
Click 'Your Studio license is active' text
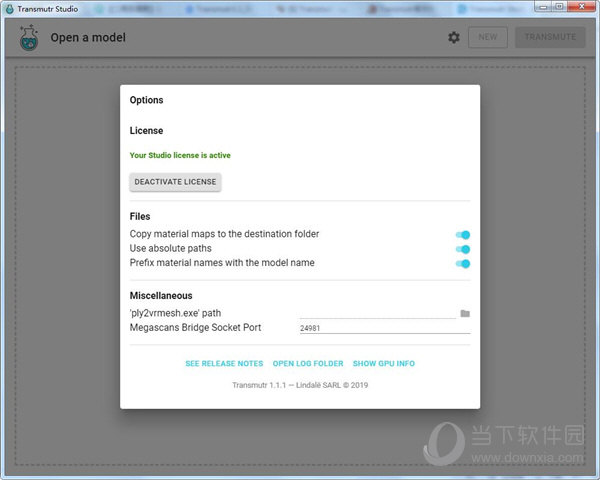(x=180, y=155)
